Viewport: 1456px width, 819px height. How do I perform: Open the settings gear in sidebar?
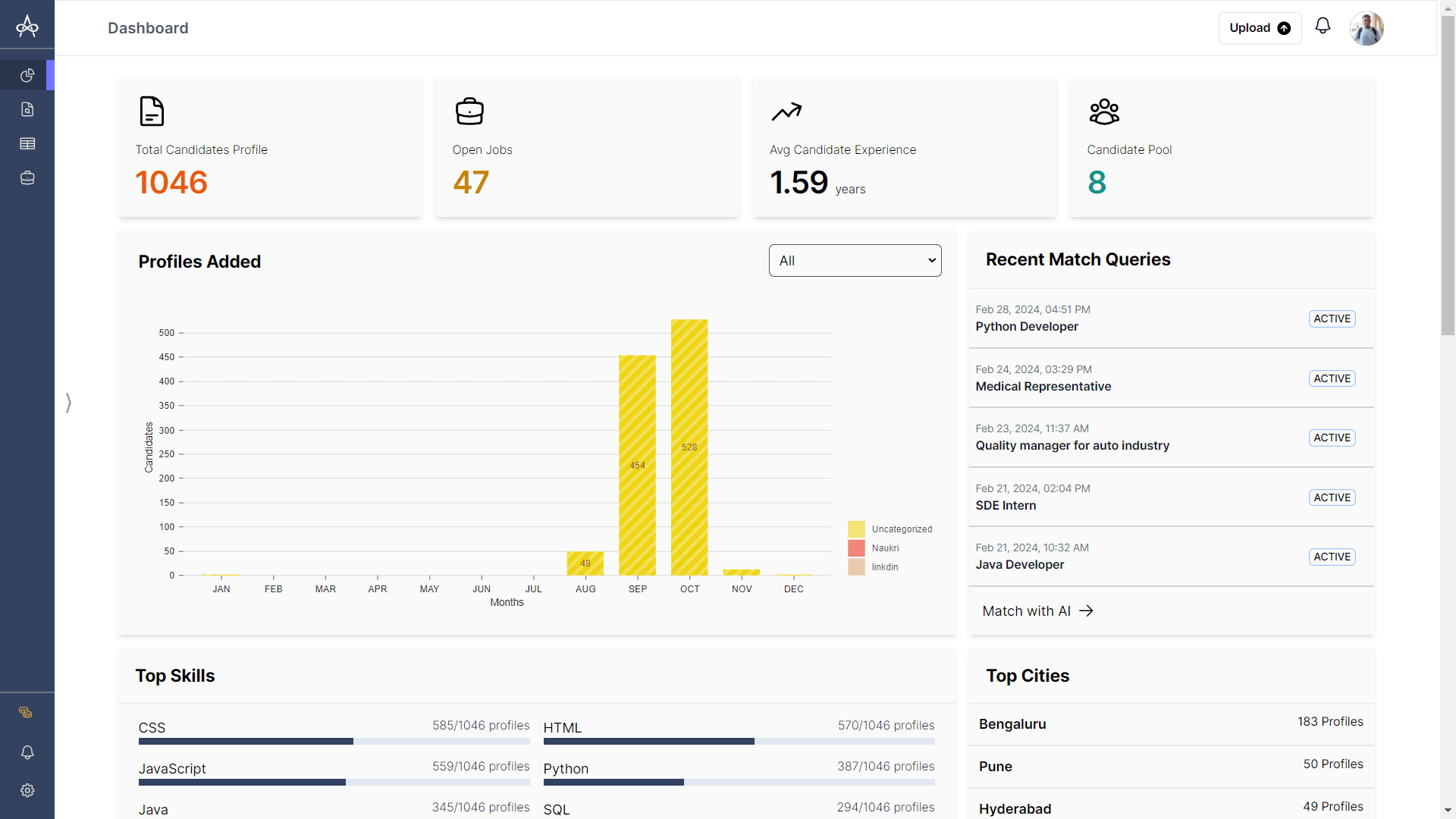pyautogui.click(x=27, y=790)
